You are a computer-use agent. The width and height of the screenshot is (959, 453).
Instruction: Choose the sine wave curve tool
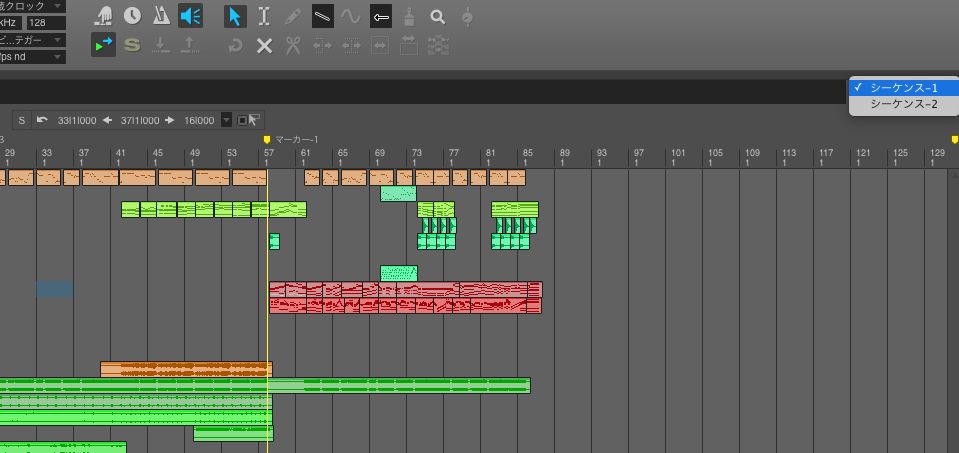click(x=351, y=16)
